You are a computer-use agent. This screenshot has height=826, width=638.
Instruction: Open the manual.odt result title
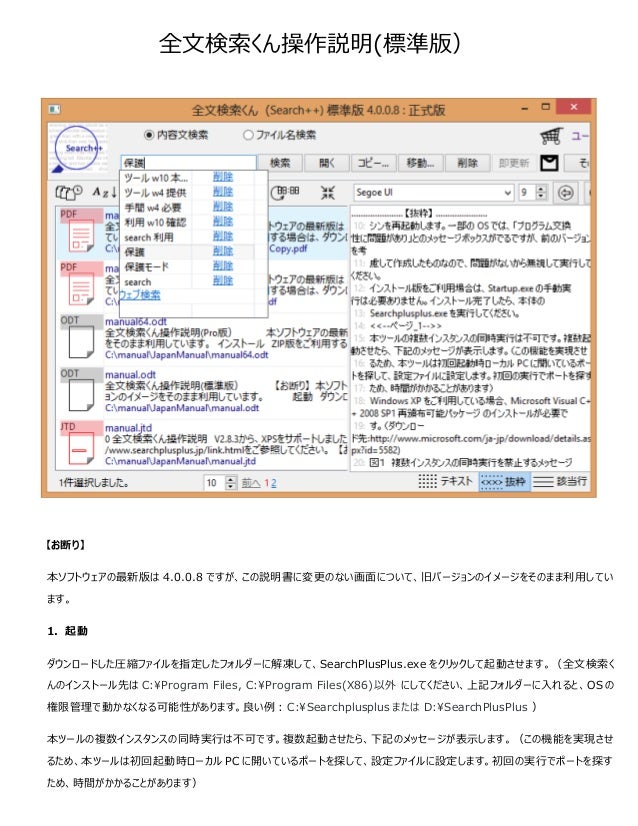tap(130, 375)
